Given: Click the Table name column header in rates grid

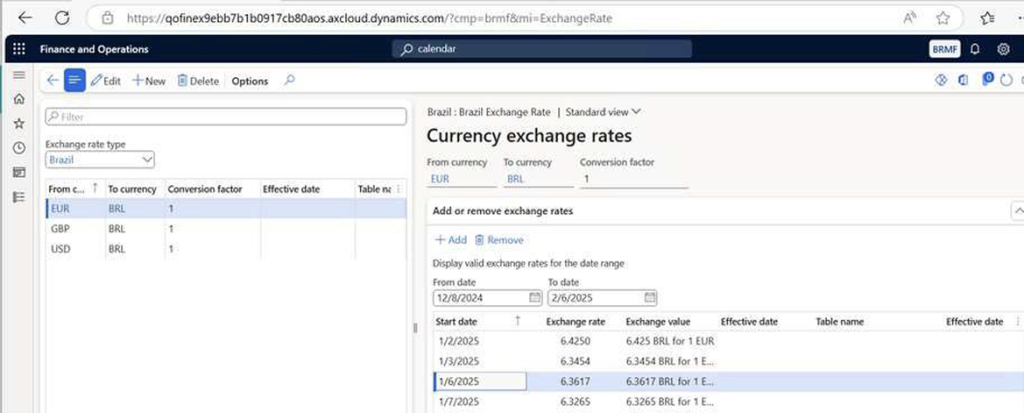Looking at the screenshot, I should pos(839,322).
